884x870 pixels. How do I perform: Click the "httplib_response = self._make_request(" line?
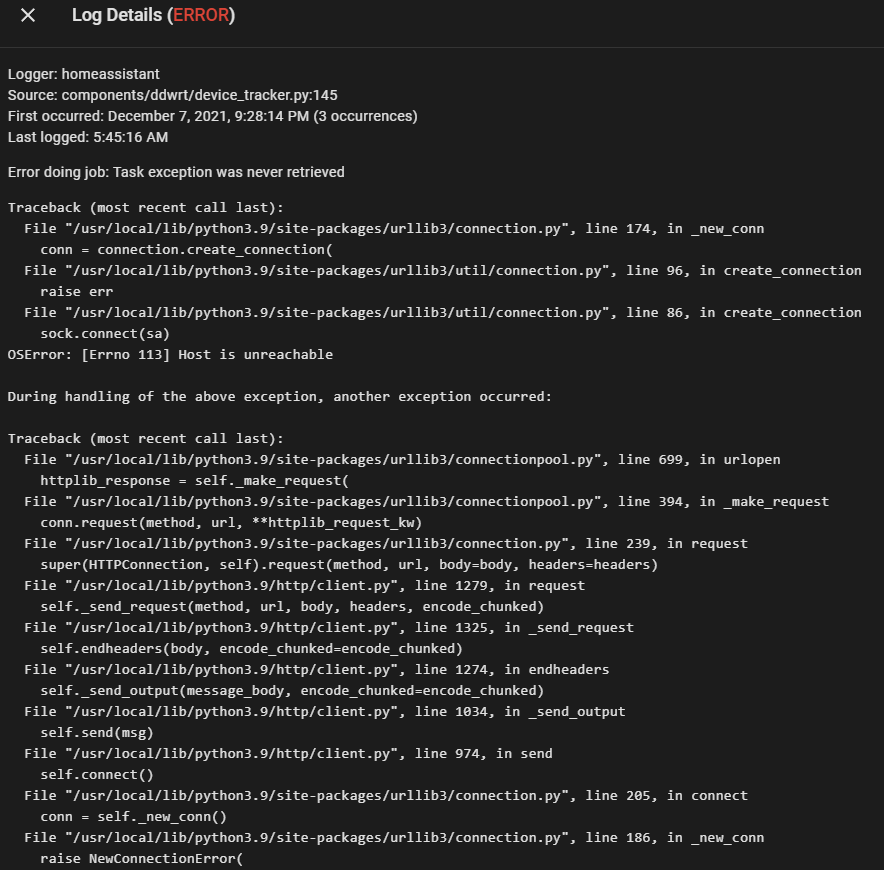[194, 480]
